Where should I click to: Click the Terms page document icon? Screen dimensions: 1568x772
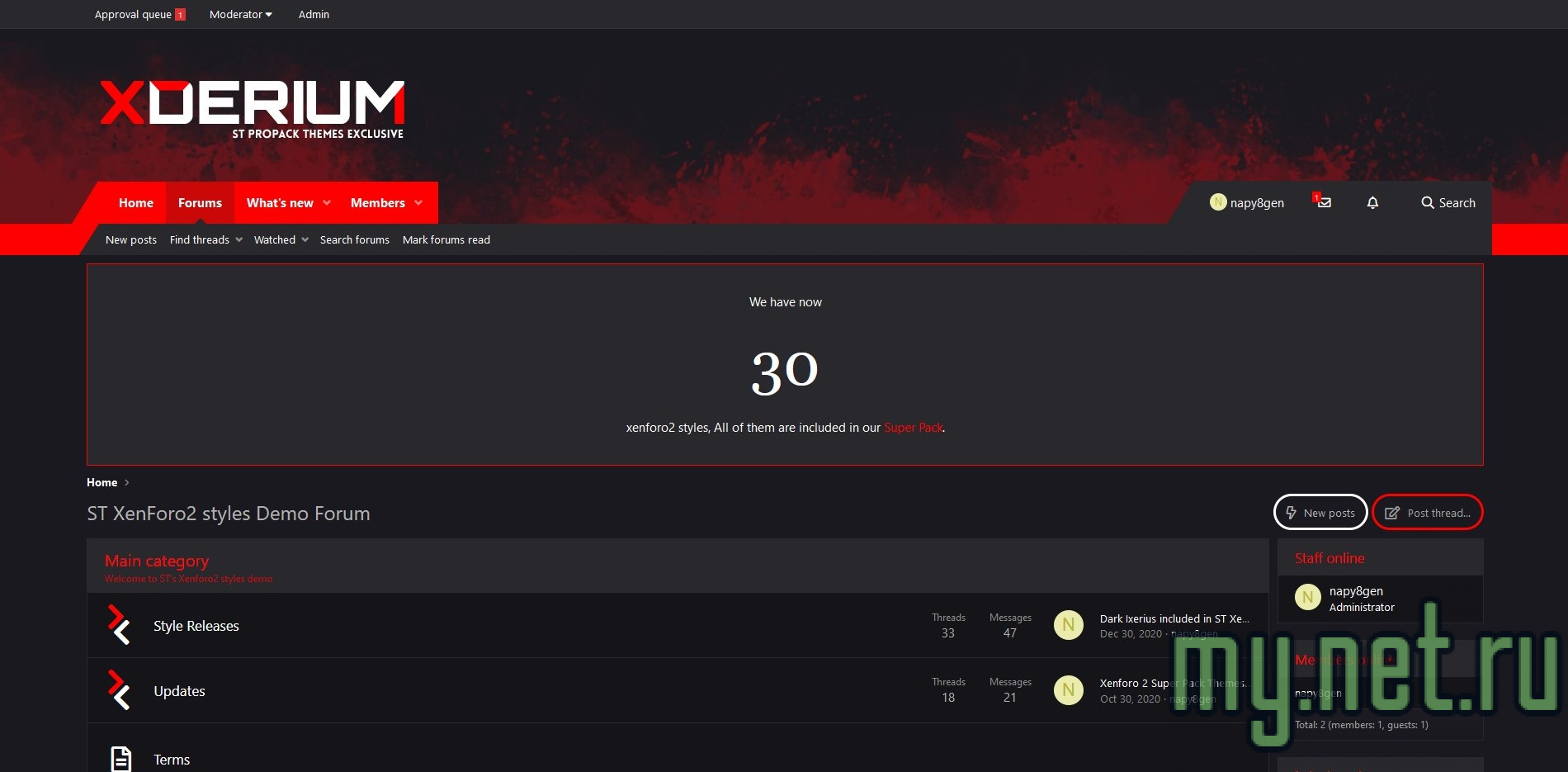pos(120,759)
